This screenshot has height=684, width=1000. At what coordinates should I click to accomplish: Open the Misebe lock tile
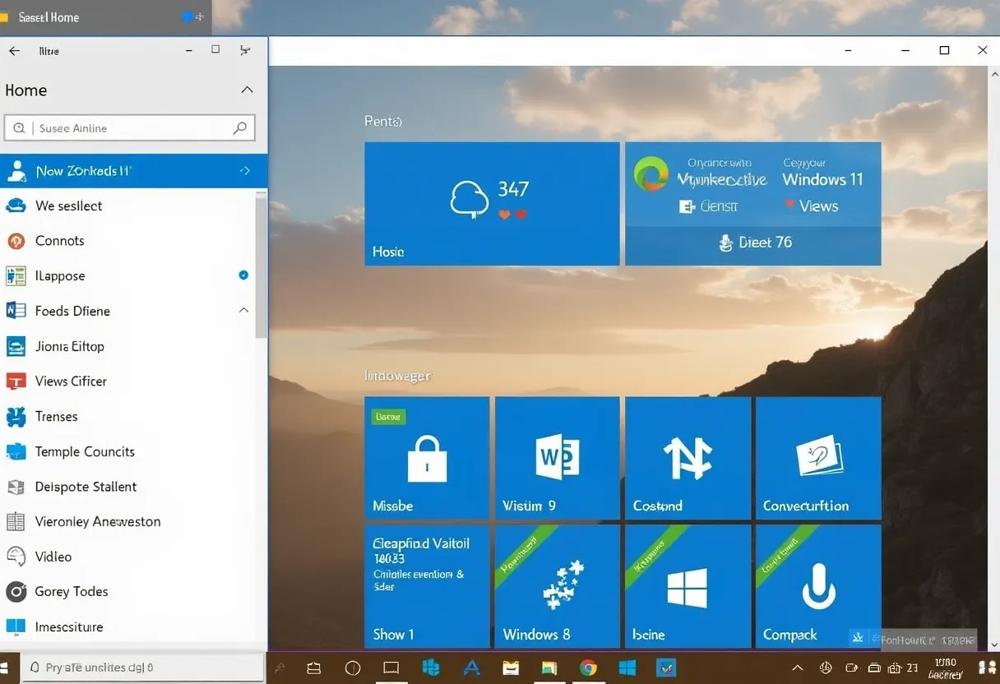click(427, 458)
